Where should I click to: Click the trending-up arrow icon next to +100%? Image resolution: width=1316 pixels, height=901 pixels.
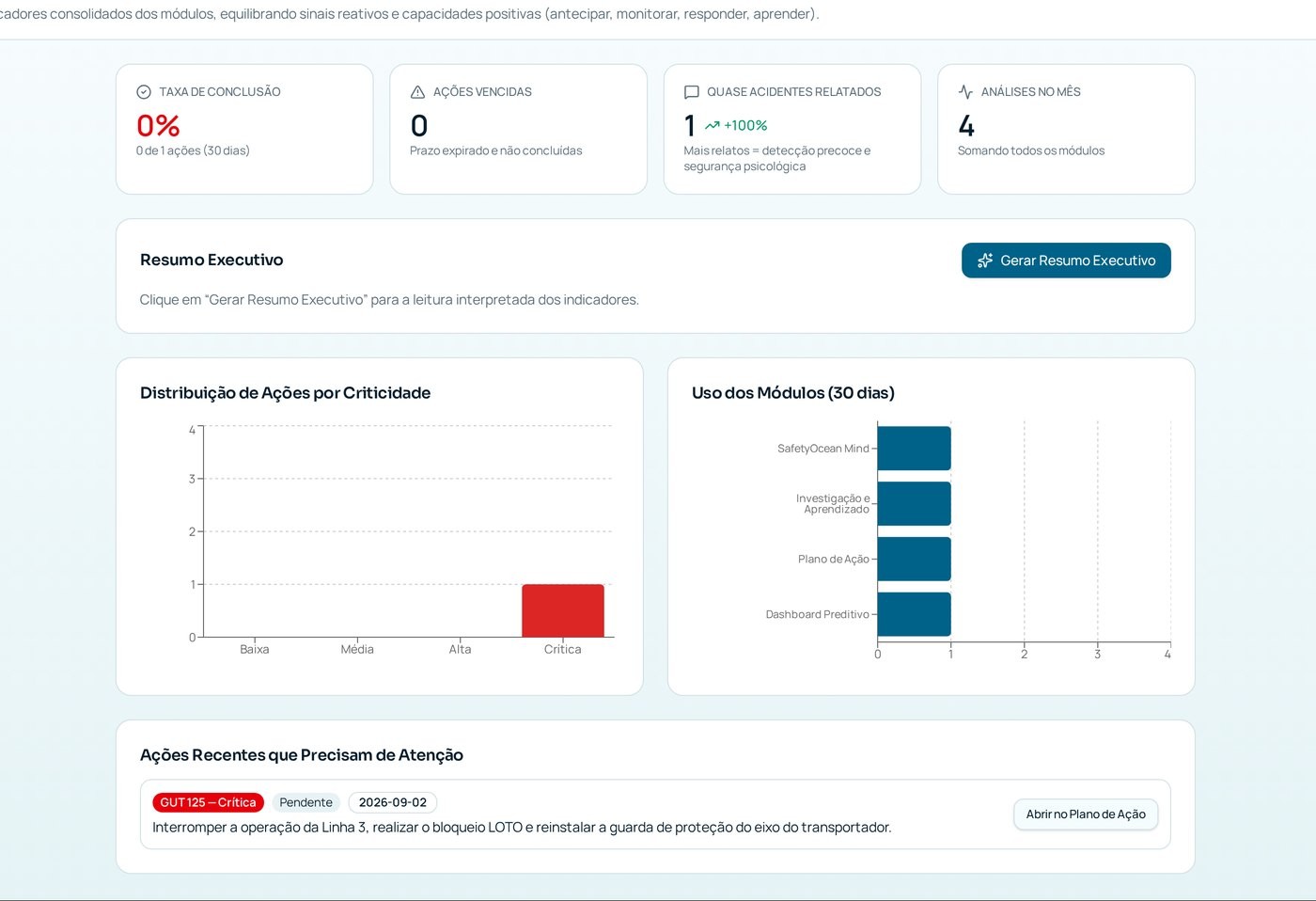click(x=713, y=125)
